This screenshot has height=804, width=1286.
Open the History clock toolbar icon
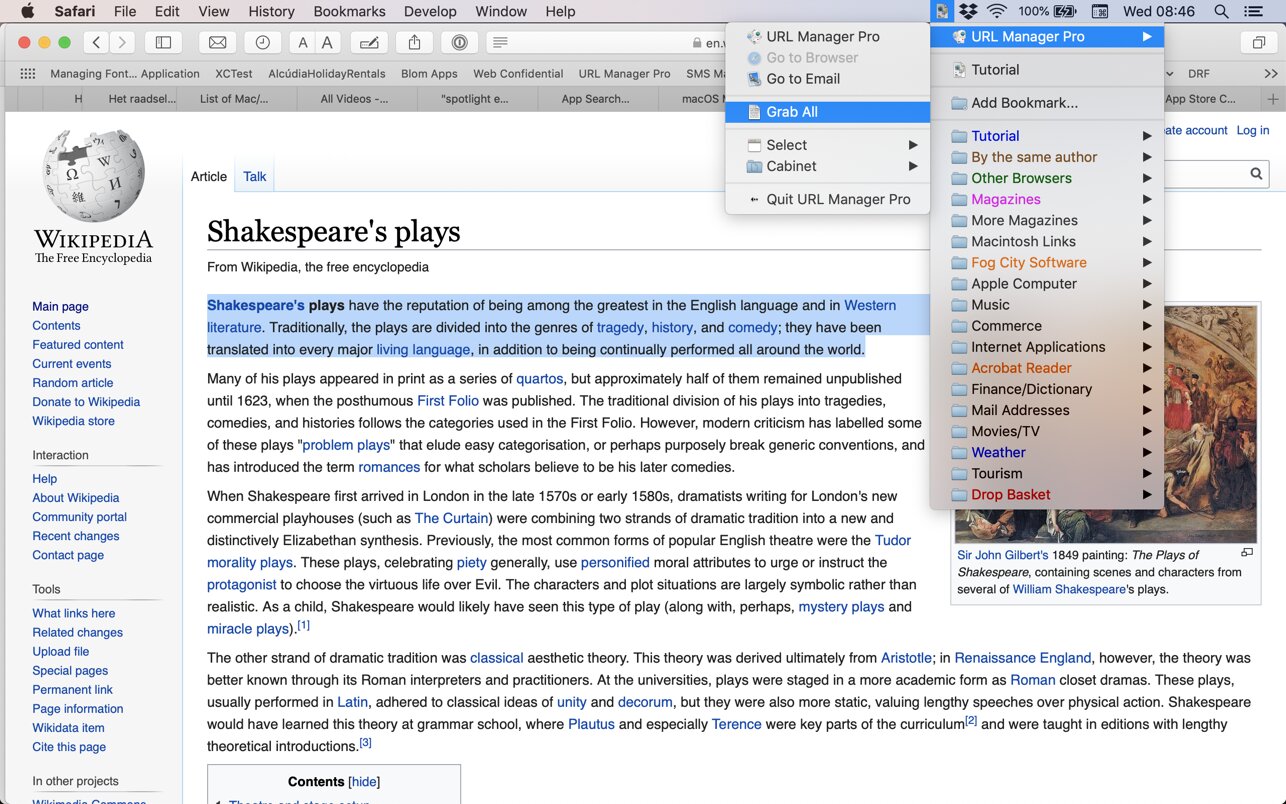[262, 42]
